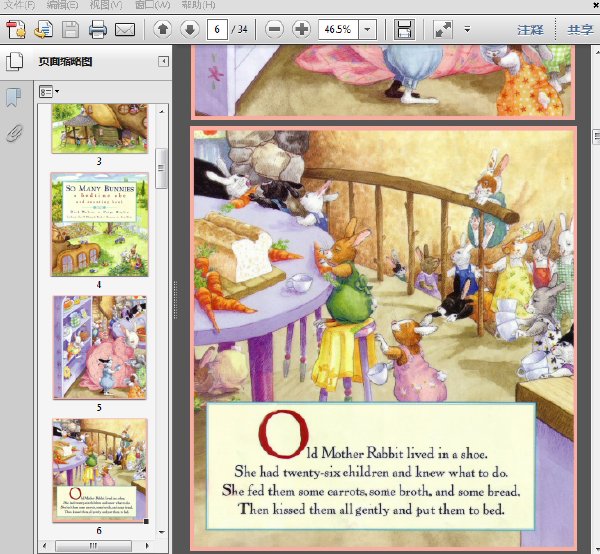The width and height of the screenshot is (600, 554).
Task: Select page 6 thumbnail
Action: pyautogui.click(x=100, y=470)
